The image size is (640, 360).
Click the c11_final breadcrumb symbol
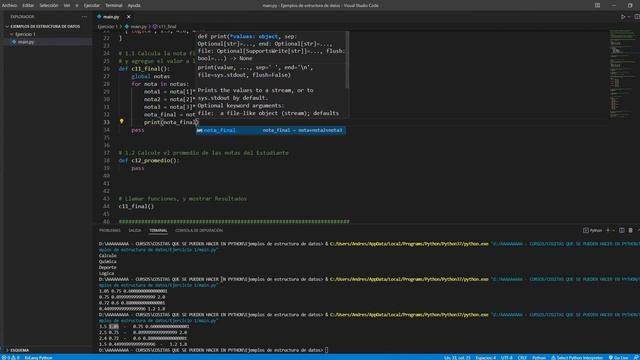point(165,27)
